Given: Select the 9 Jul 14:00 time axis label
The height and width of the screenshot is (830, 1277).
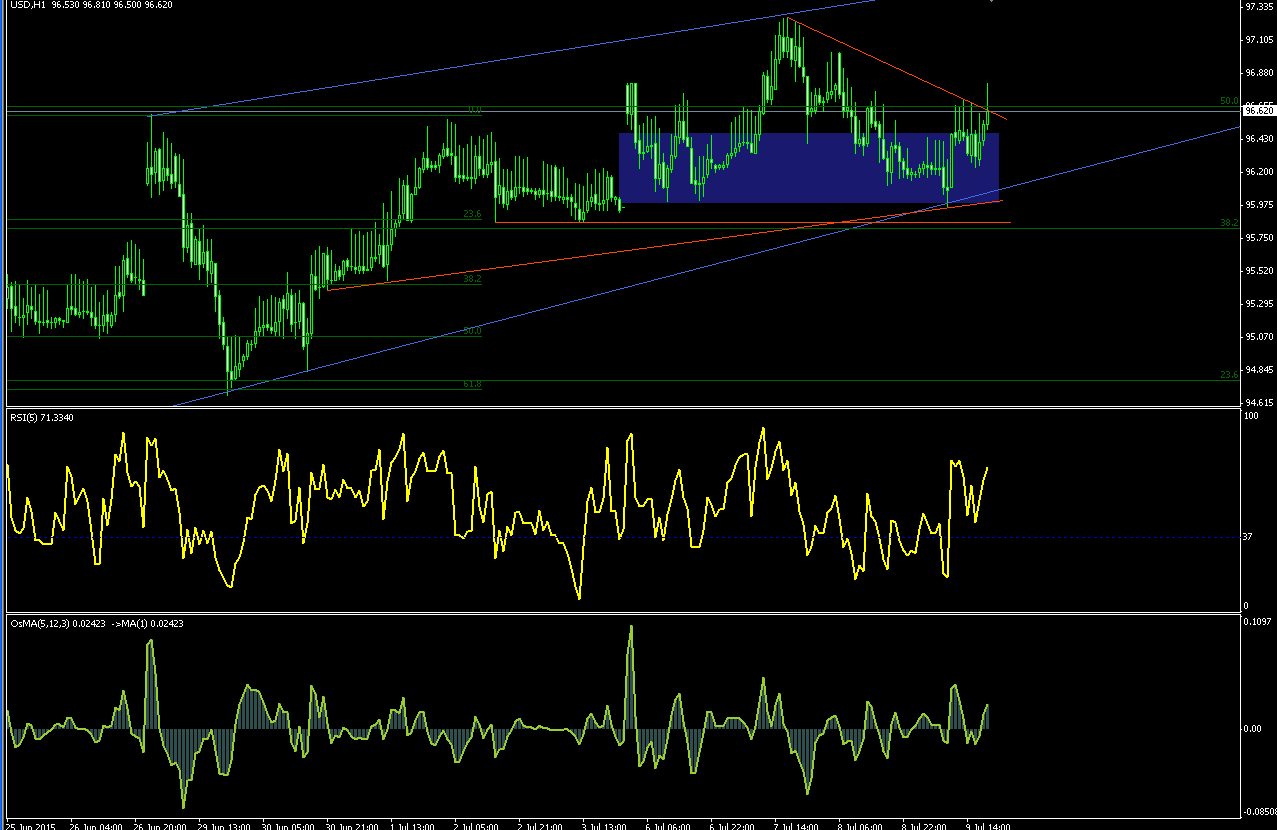Looking at the screenshot, I should tap(987, 825).
